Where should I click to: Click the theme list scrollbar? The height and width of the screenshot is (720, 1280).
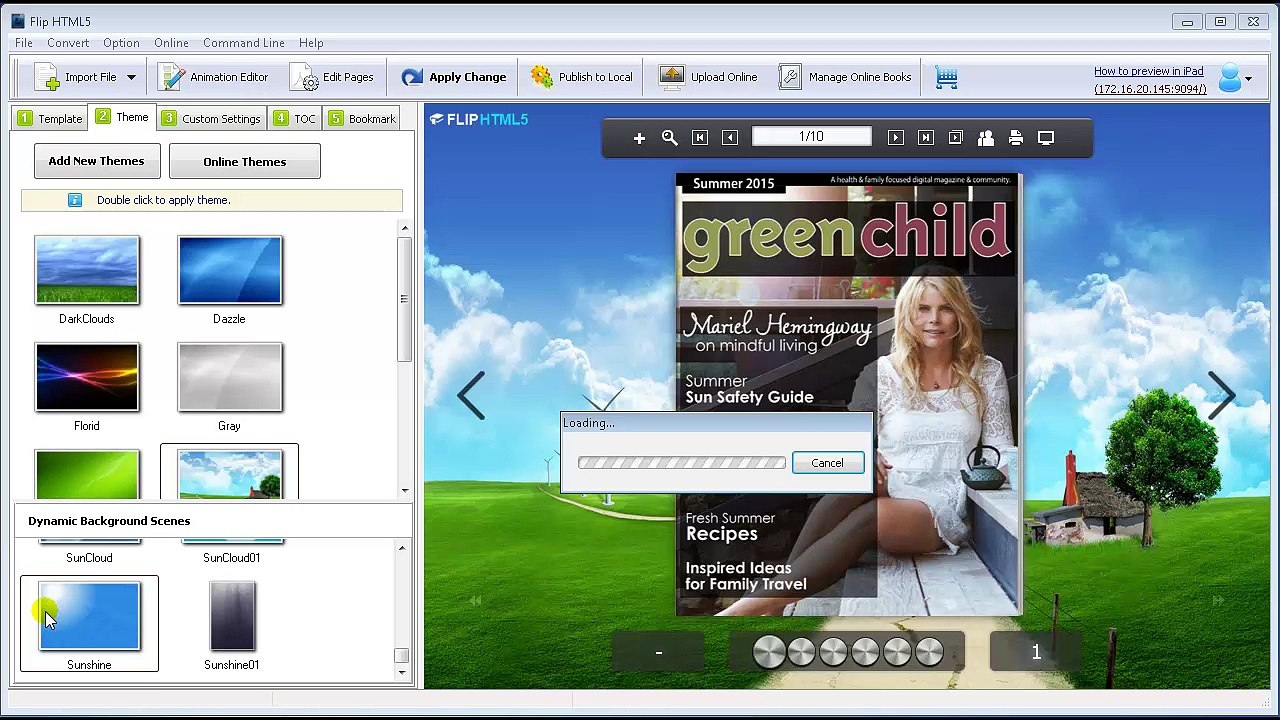point(404,300)
